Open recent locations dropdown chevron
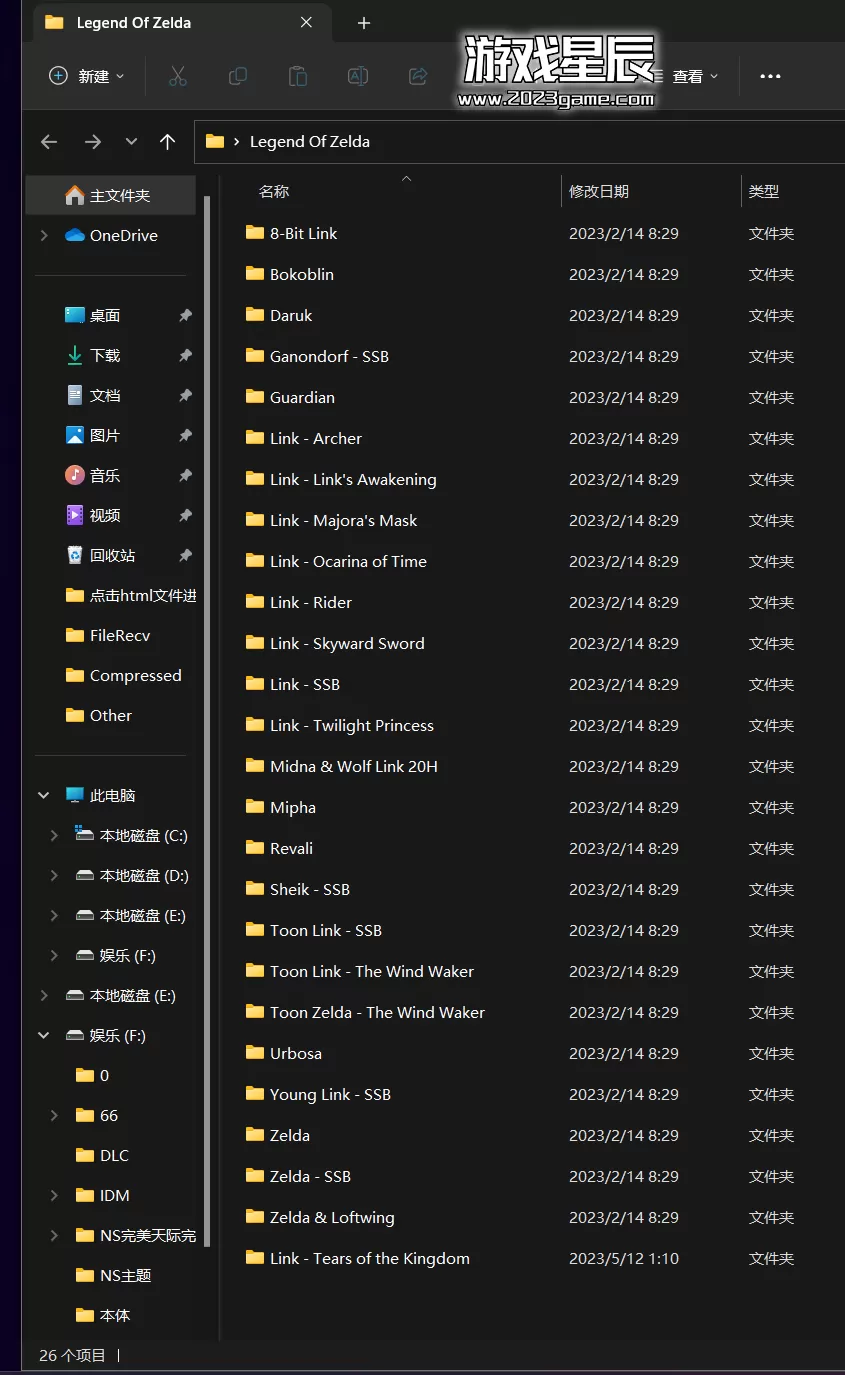Image resolution: width=845 pixels, height=1375 pixels. pyautogui.click(x=131, y=142)
